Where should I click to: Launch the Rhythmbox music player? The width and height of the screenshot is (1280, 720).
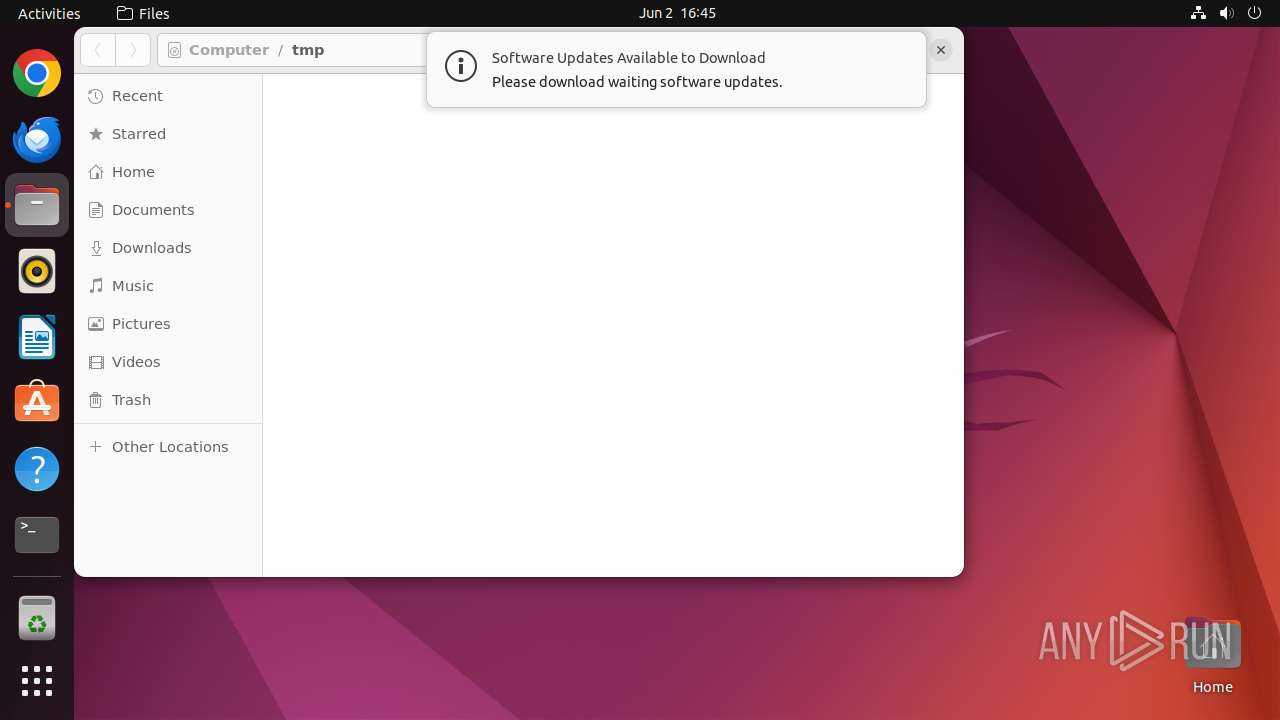click(37, 271)
